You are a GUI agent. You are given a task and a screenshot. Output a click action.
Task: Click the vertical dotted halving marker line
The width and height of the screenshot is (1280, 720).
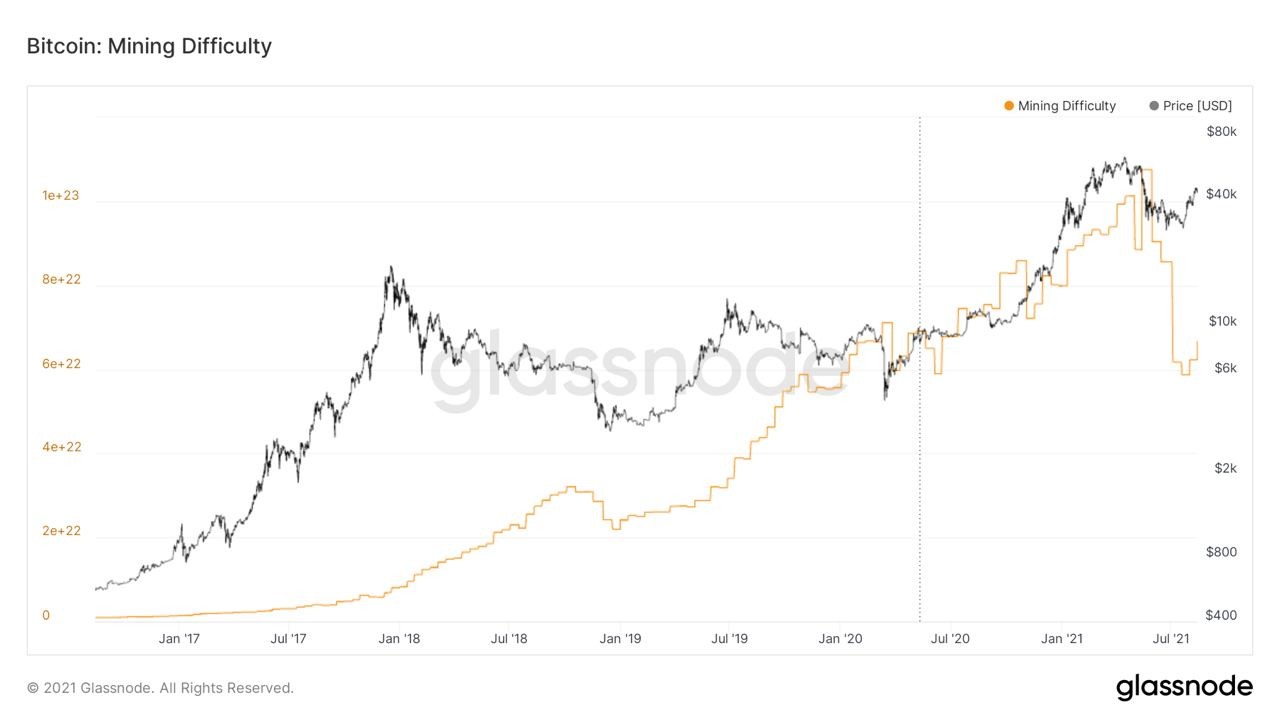point(920,368)
